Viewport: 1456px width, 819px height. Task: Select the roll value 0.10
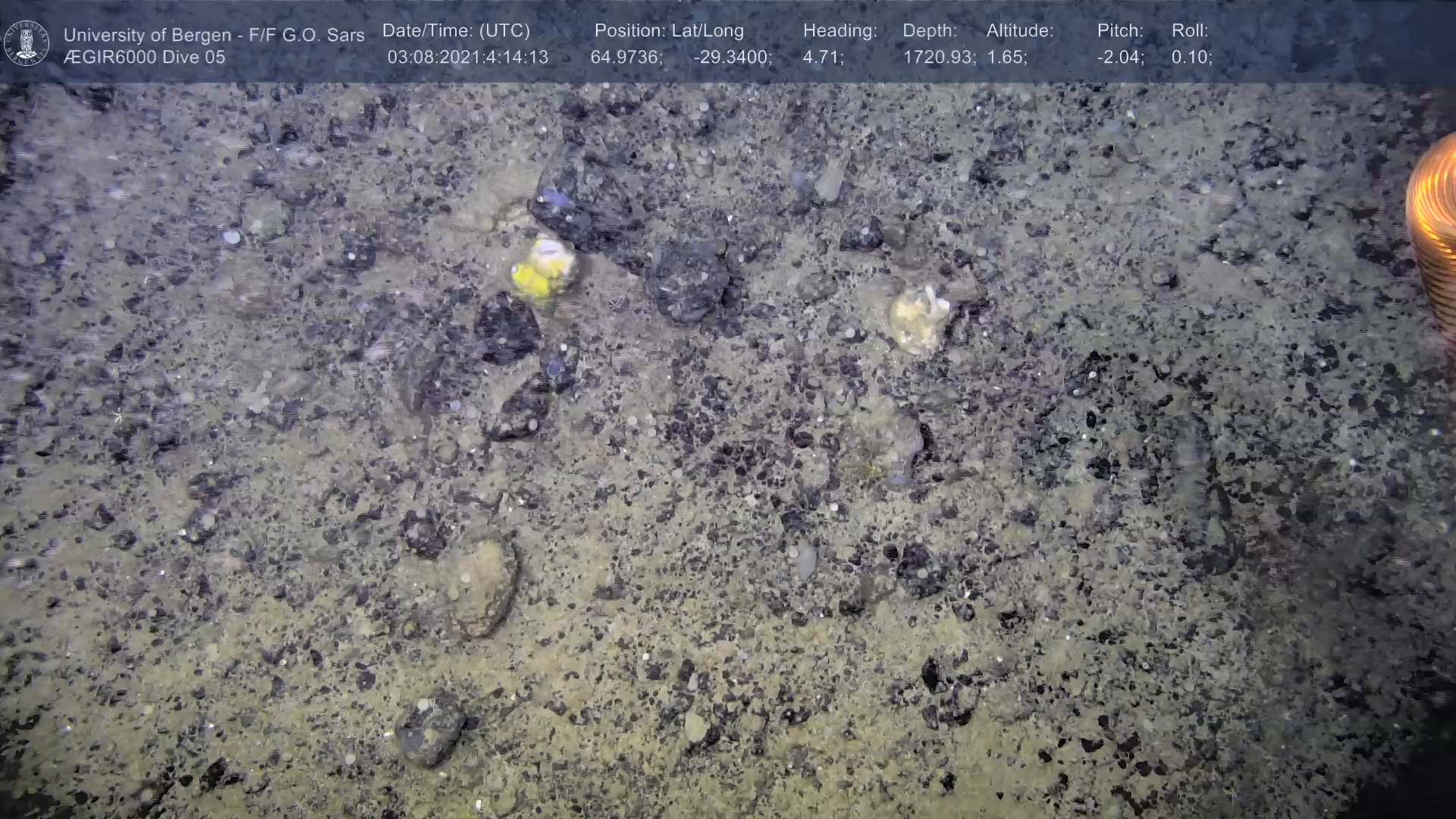(1191, 58)
